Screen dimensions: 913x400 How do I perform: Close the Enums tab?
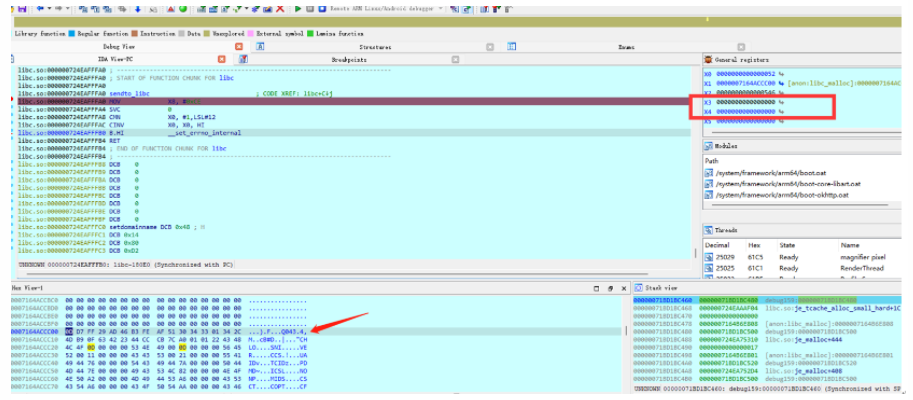741,47
